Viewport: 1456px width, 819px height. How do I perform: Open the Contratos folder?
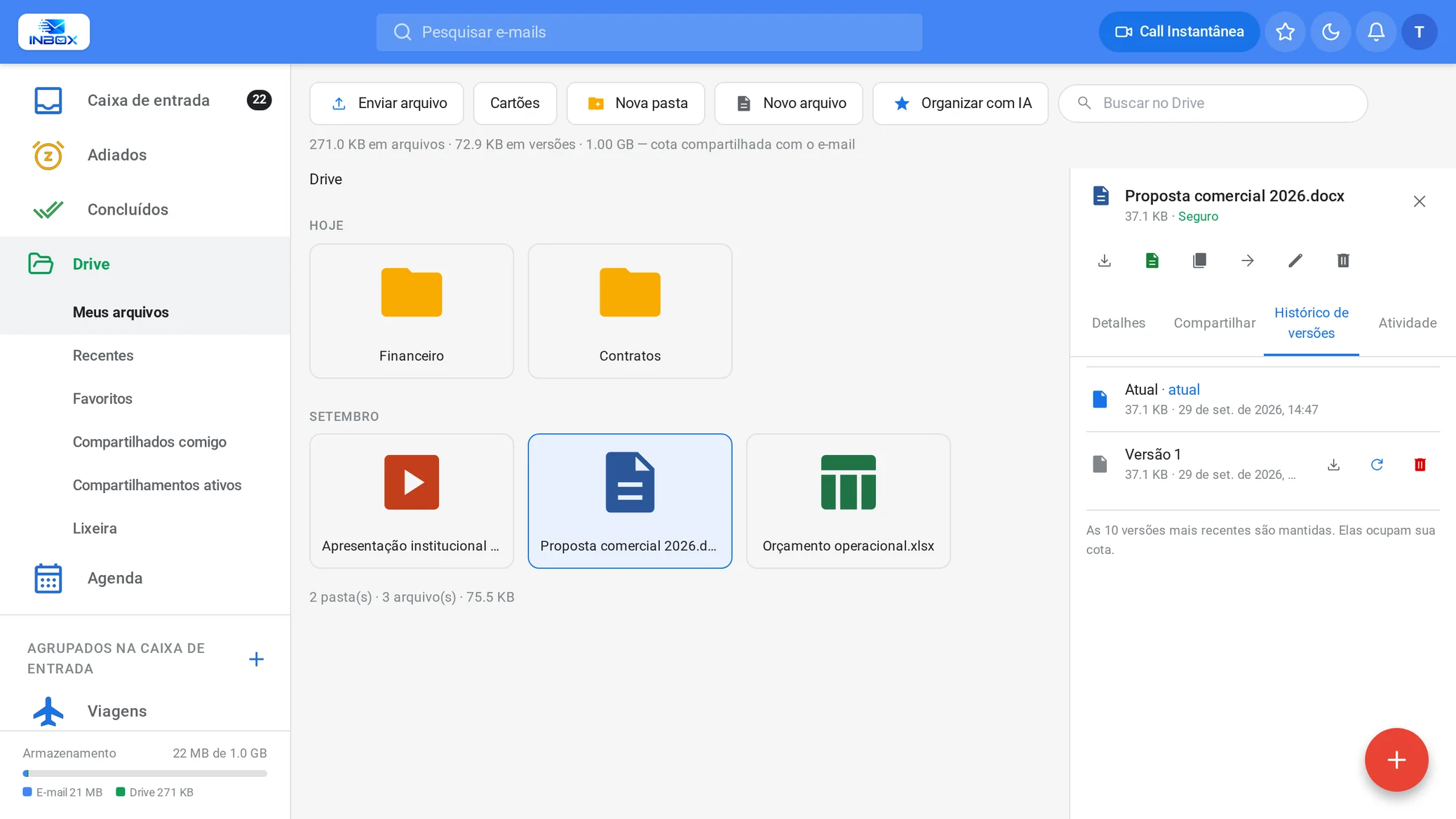[x=630, y=311]
